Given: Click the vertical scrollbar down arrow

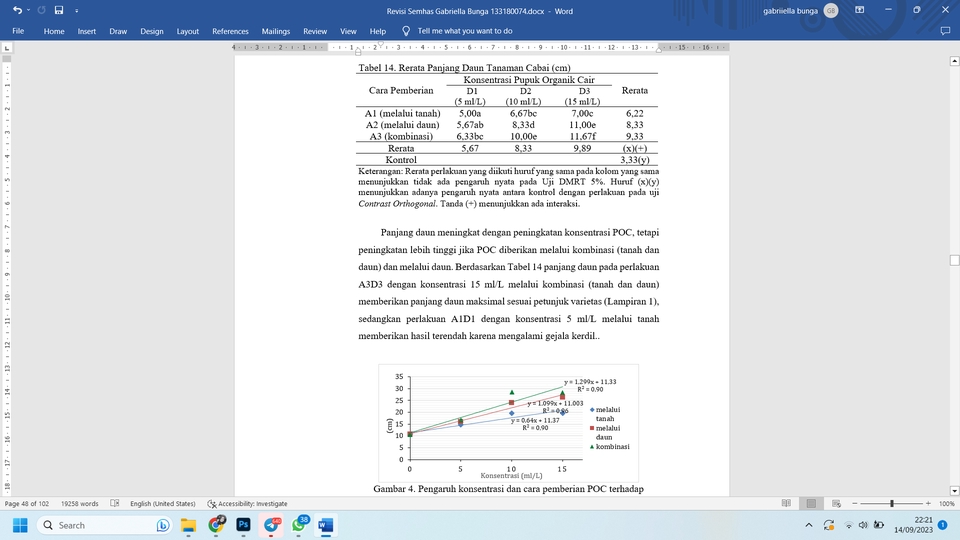Looking at the screenshot, I should pyautogui.click(x=954, y=490).
